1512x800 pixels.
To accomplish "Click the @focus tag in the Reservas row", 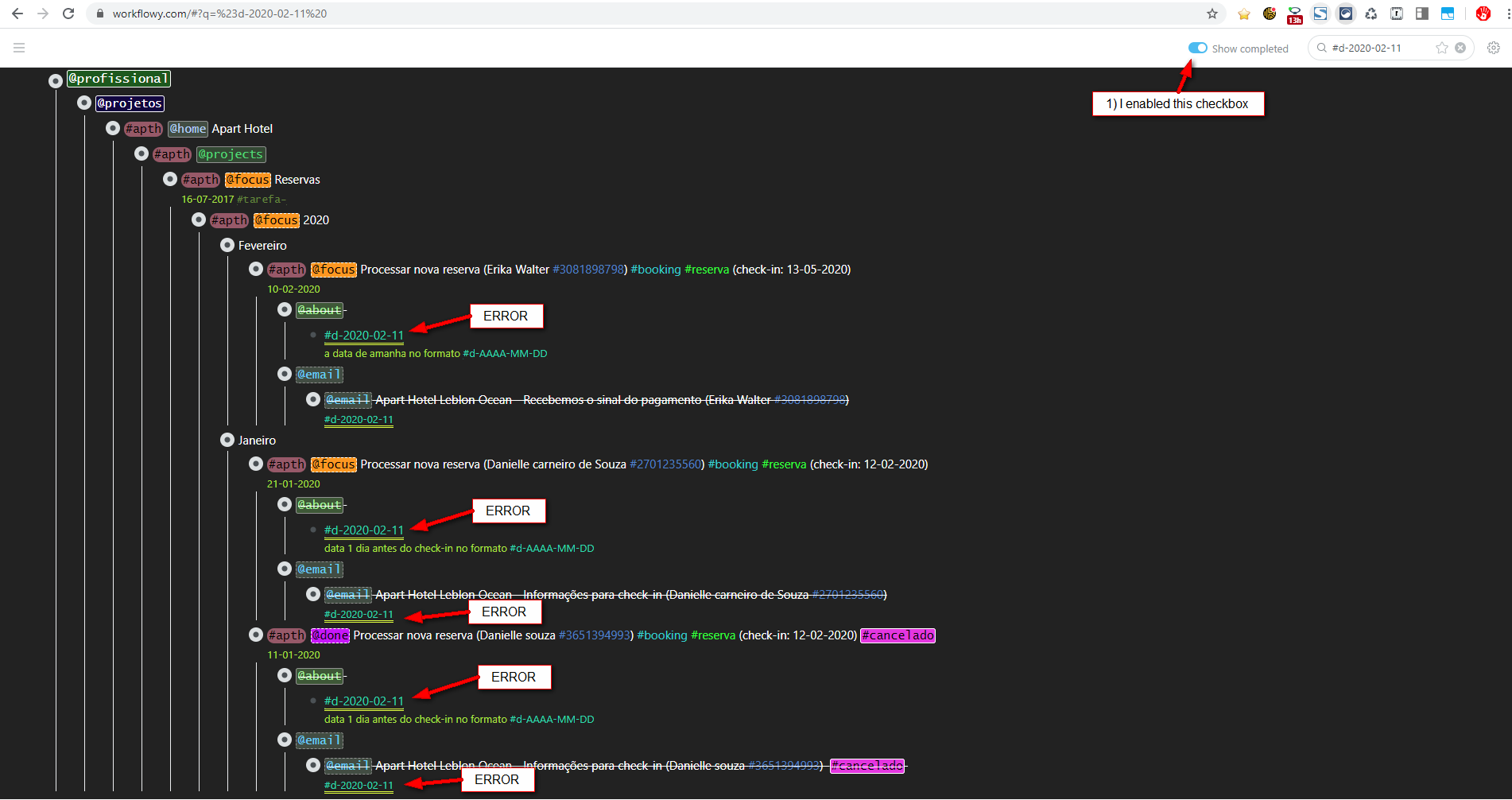I will pos(248,180).
